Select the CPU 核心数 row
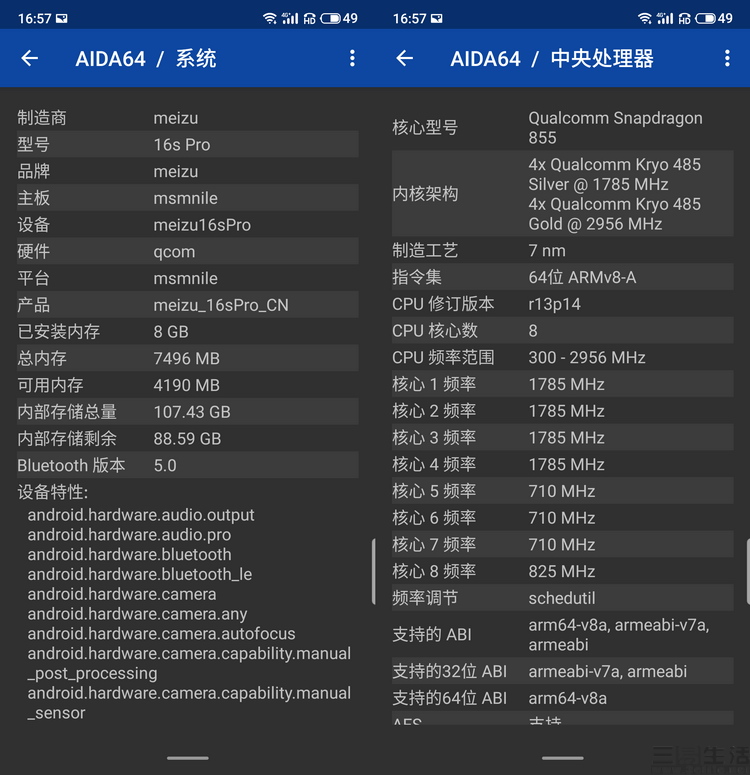Image resolution: width=750 pixels, height=775 pixels. [x=563, y=330]
